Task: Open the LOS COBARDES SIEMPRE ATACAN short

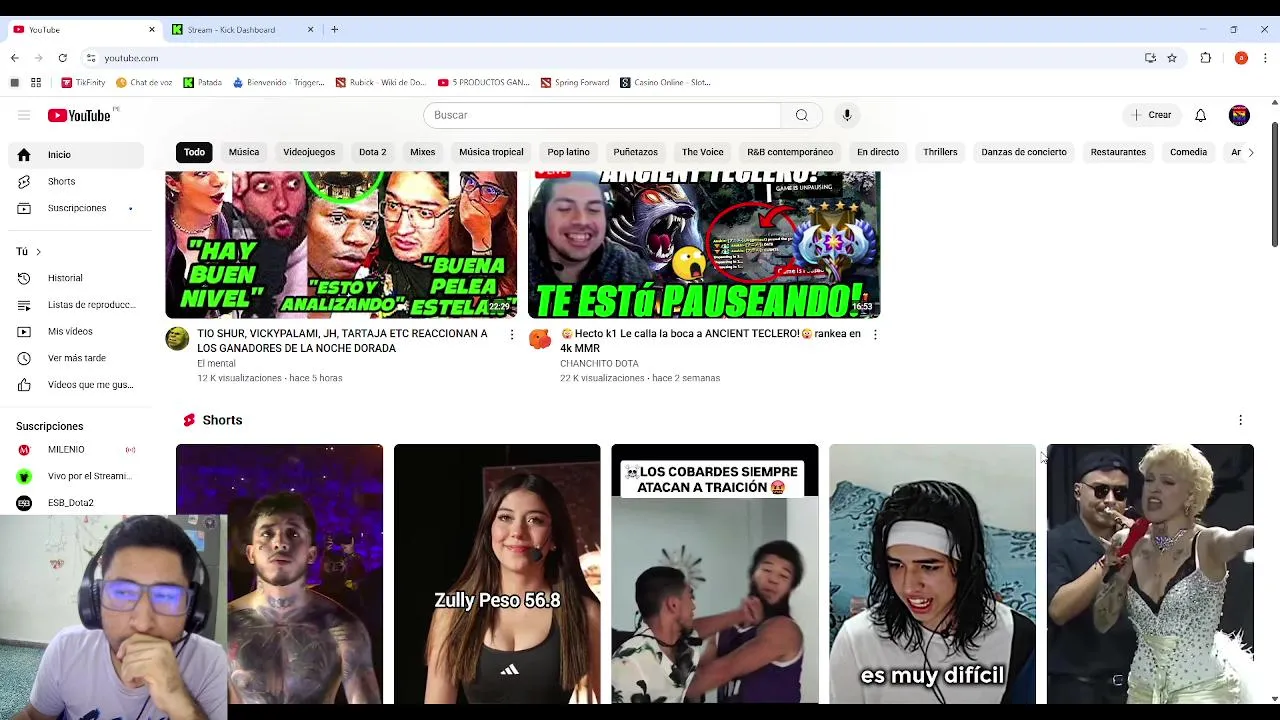Action: coord(715,574)
